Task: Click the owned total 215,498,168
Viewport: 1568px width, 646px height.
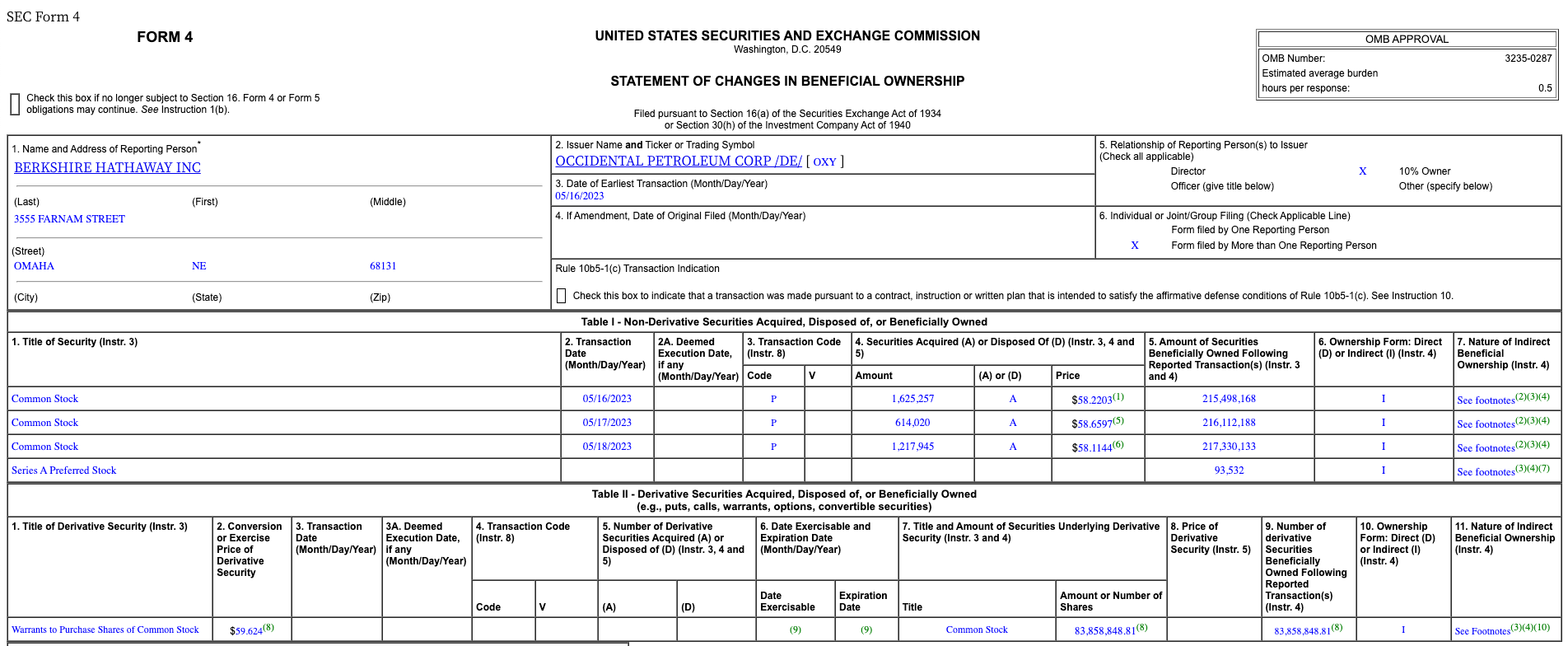Action: 1229,399
